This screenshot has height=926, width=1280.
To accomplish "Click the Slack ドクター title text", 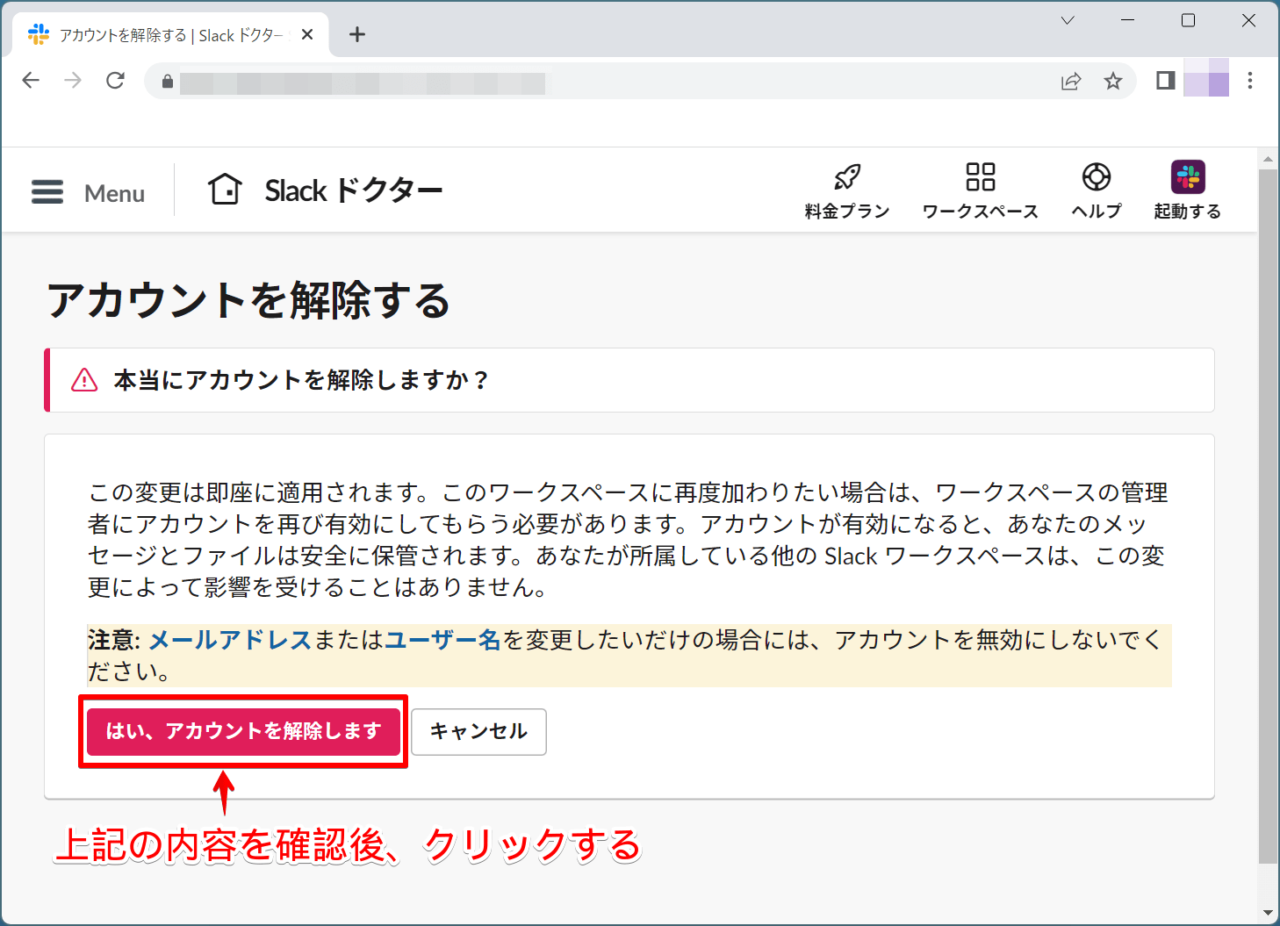I will [353, 190].
